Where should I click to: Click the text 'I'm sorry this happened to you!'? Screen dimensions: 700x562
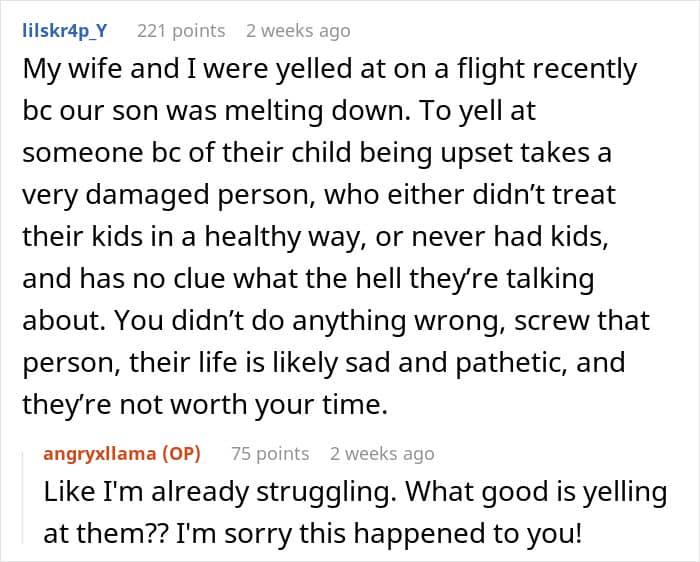point(379,534)
